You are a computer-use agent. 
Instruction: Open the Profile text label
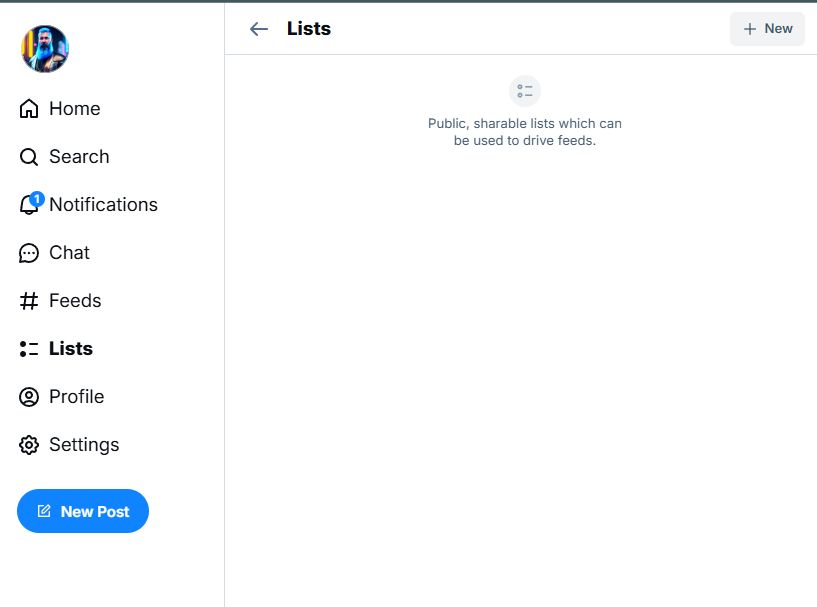77,397
